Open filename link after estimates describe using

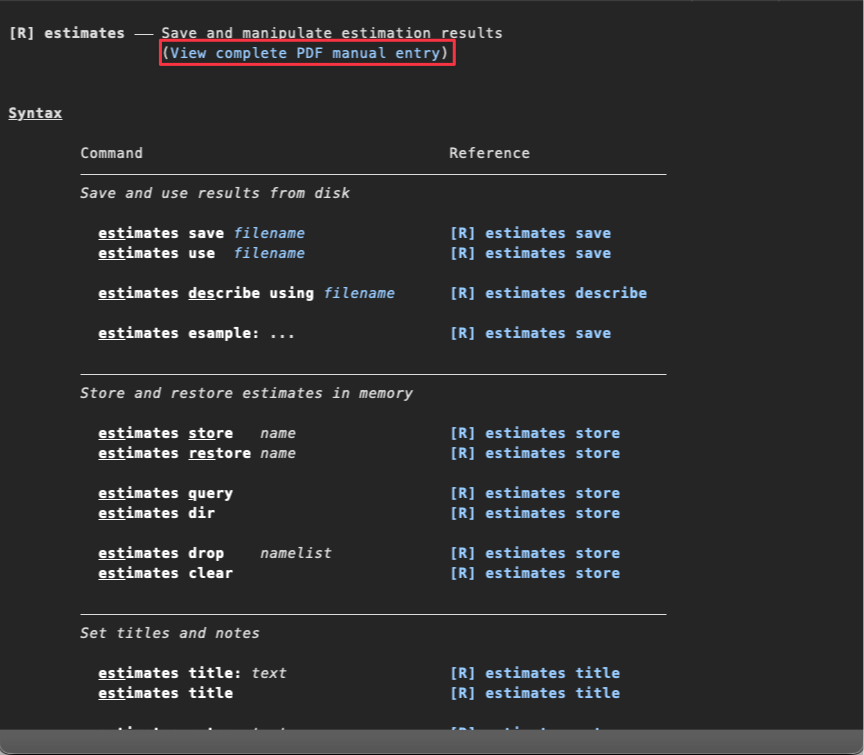359,293
